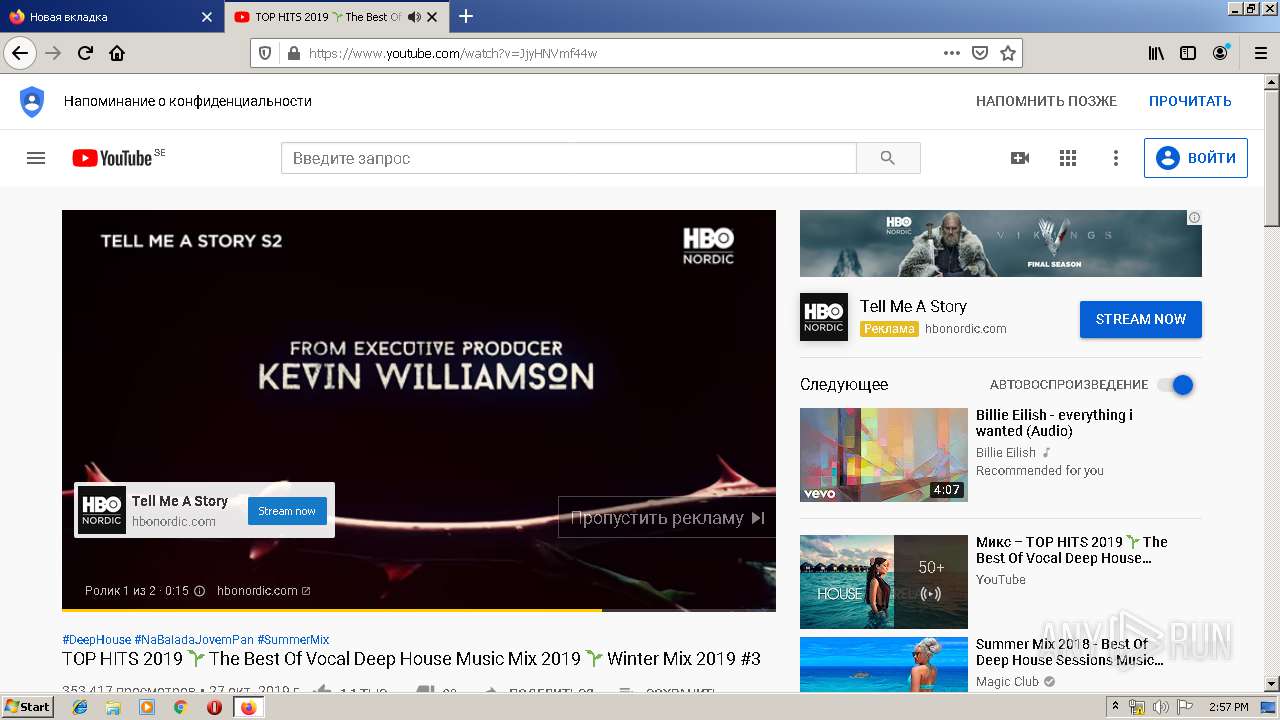
Task: Open a new tab with plus button
Action: coord(466,16)
